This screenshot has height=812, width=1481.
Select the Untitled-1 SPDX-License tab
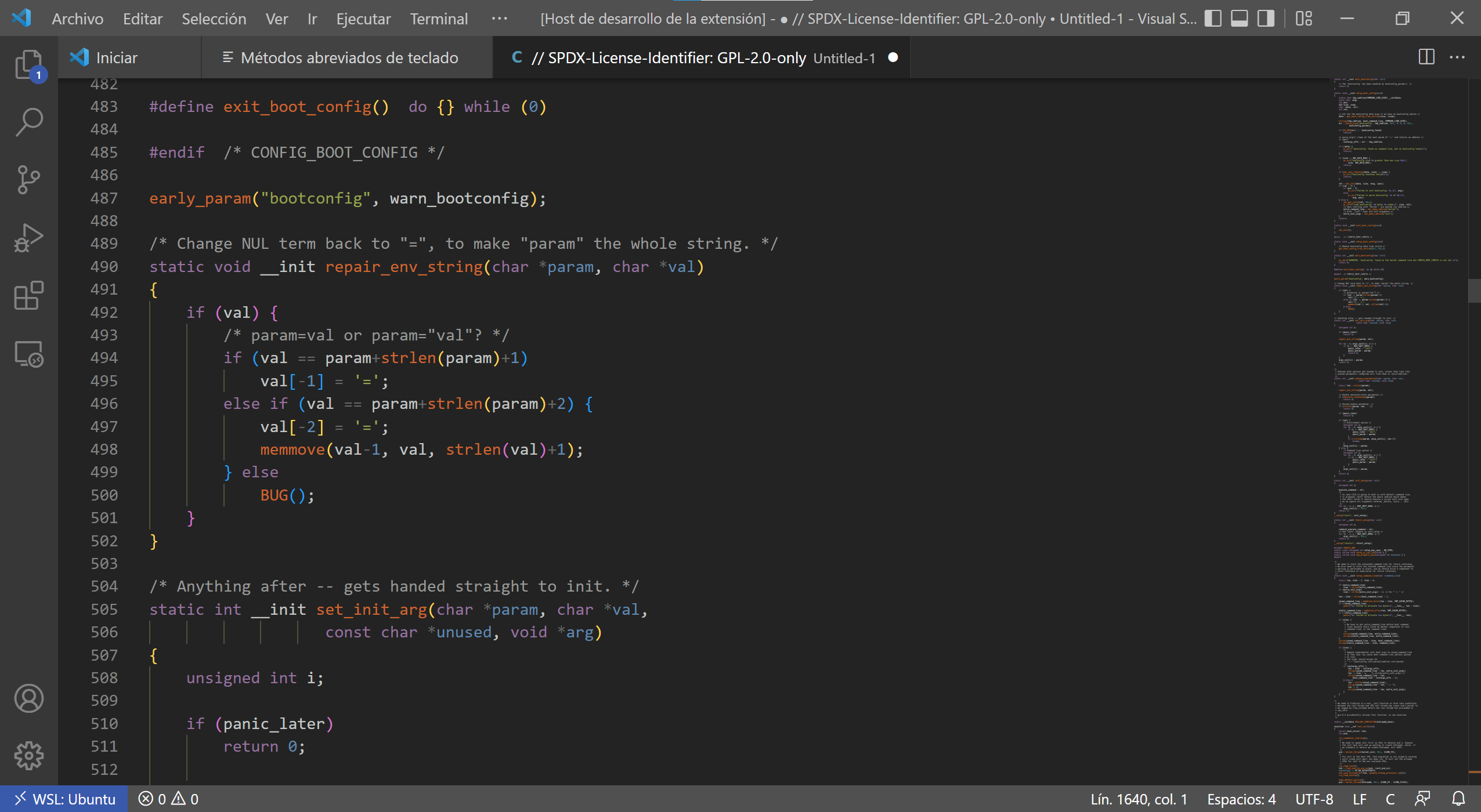(x=701, y=57)
